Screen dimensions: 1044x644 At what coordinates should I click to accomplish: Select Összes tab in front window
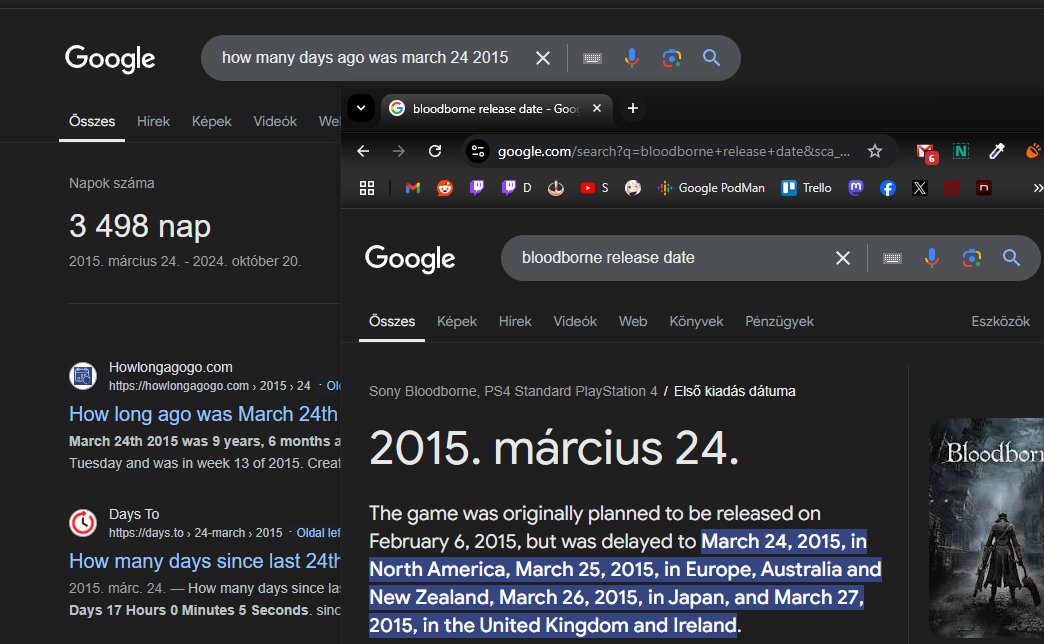click(x=392, y=321)
